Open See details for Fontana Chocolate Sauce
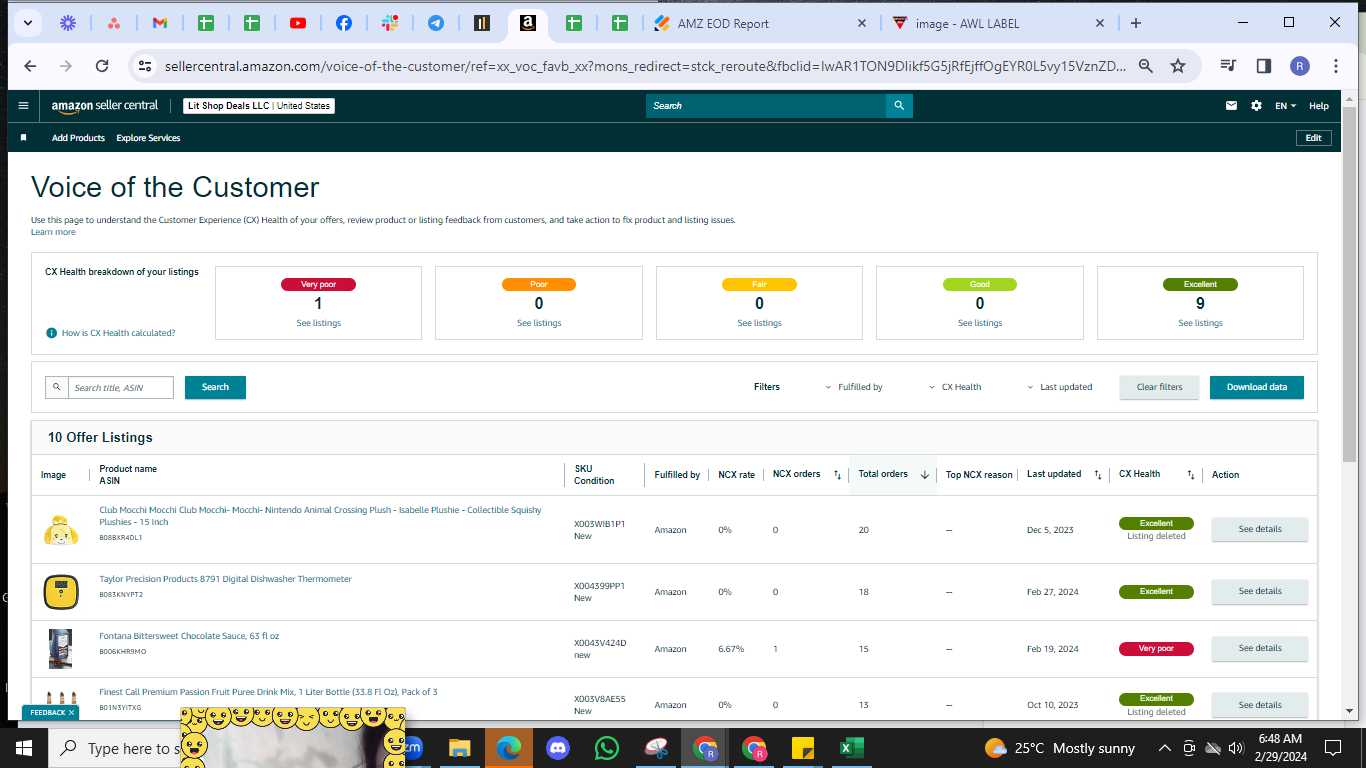Screen dimensions: 1366x768 click(1260, 648)
